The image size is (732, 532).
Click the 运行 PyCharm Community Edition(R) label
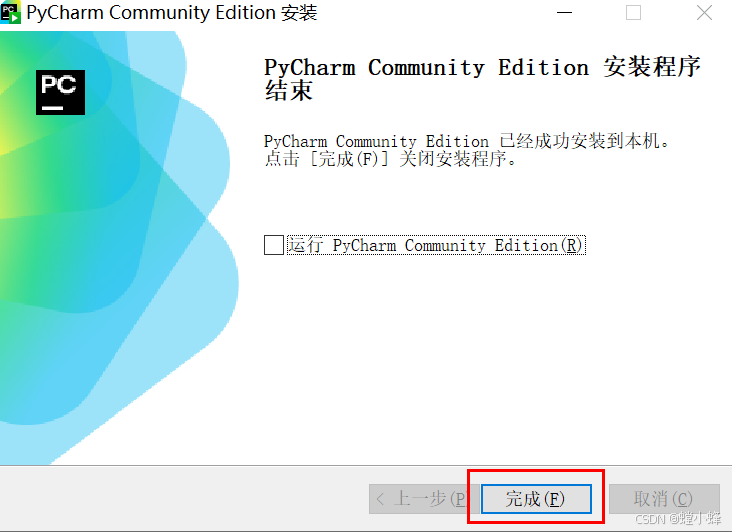pos(436,245)
